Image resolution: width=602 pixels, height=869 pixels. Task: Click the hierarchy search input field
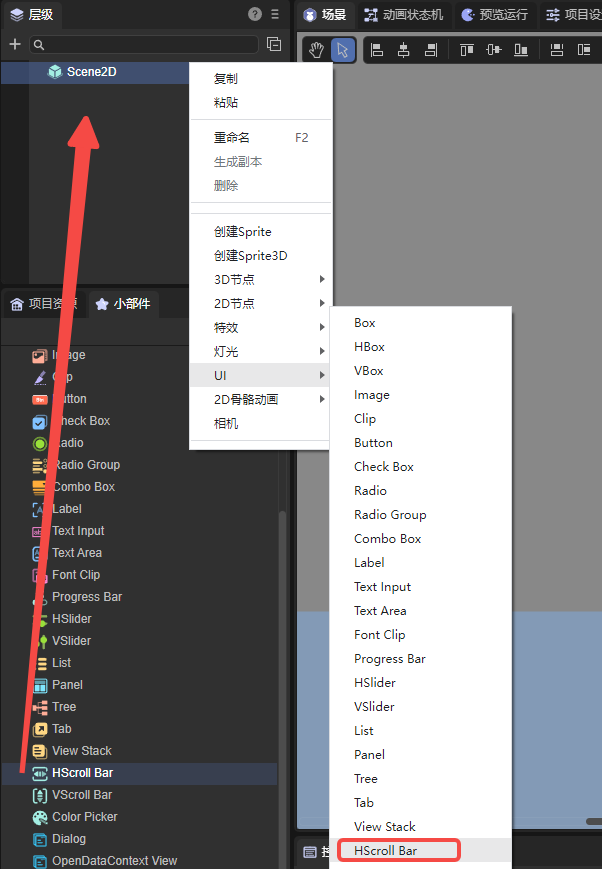click(x=145, y=44)
